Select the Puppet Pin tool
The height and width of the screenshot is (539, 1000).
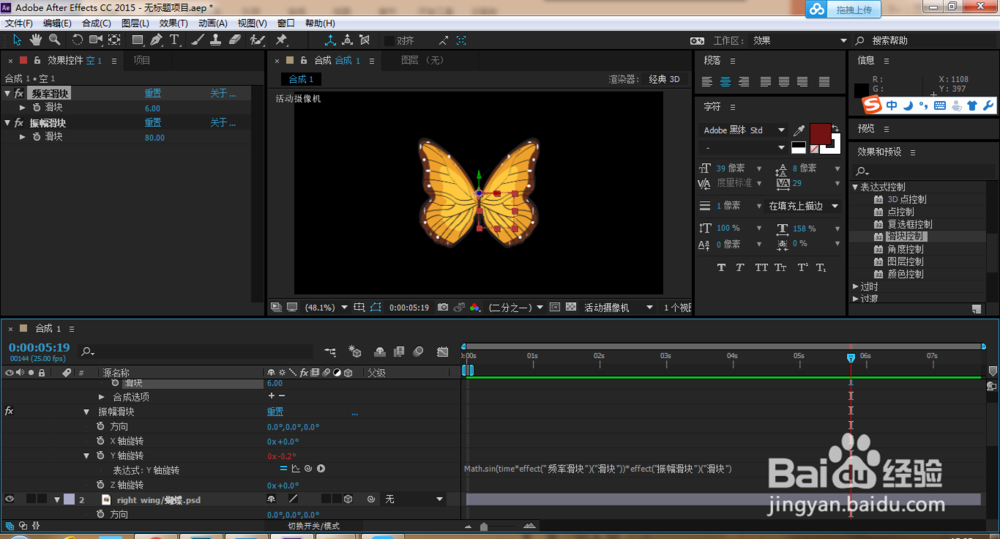tap(281, 40)
